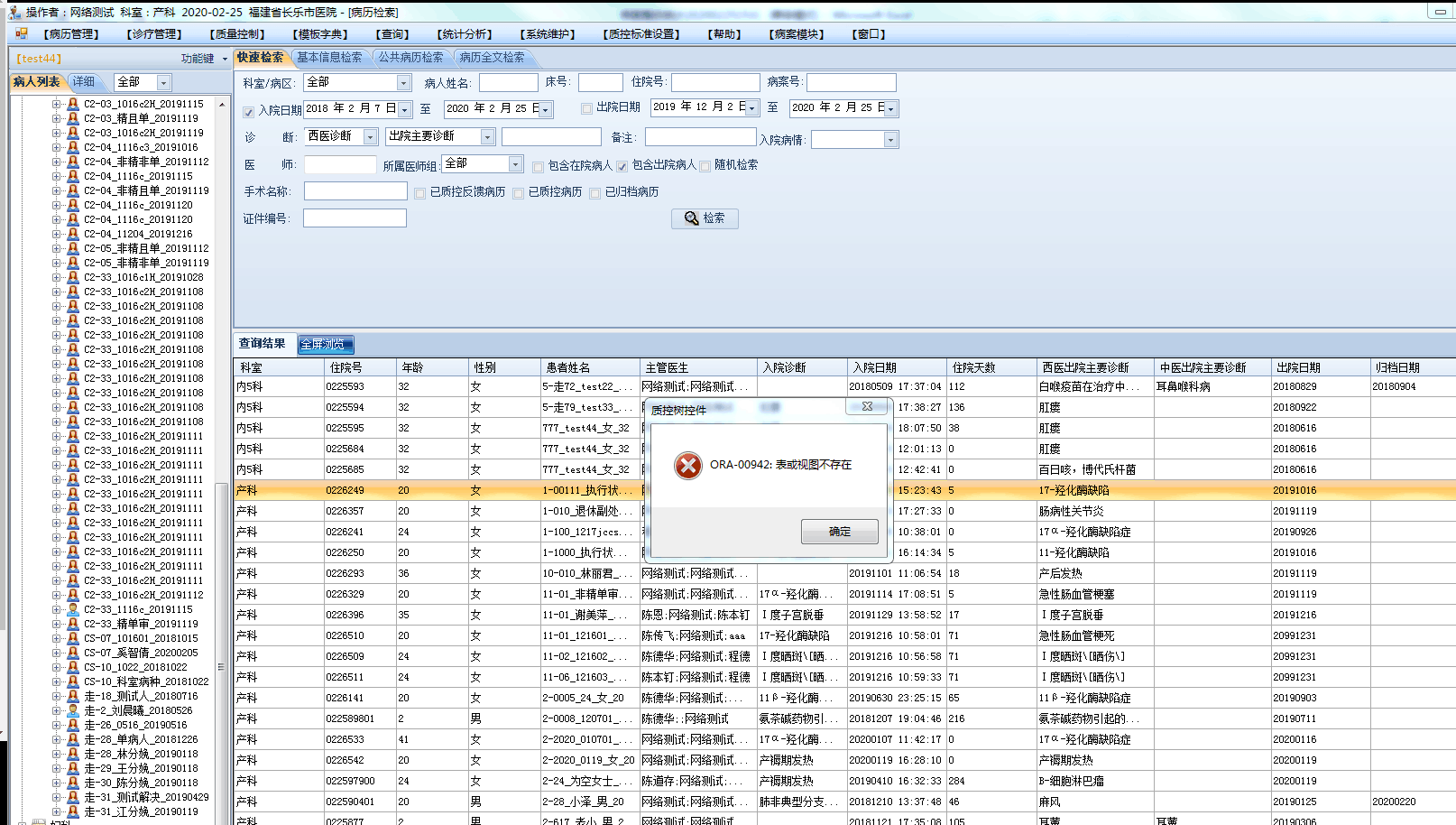Click the 检索 search button
The width and height of the screenshot is (1456, 825).
click(705, 218)
